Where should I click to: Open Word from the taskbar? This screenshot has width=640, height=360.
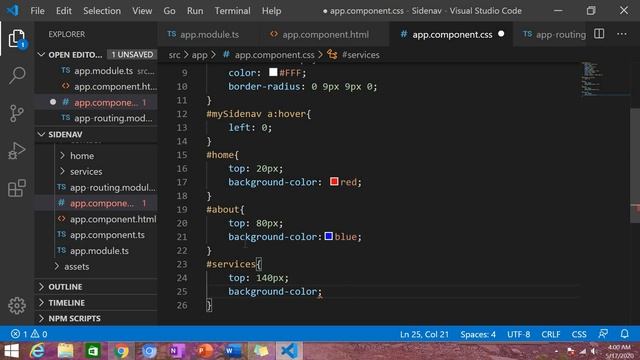coord(233,351)
